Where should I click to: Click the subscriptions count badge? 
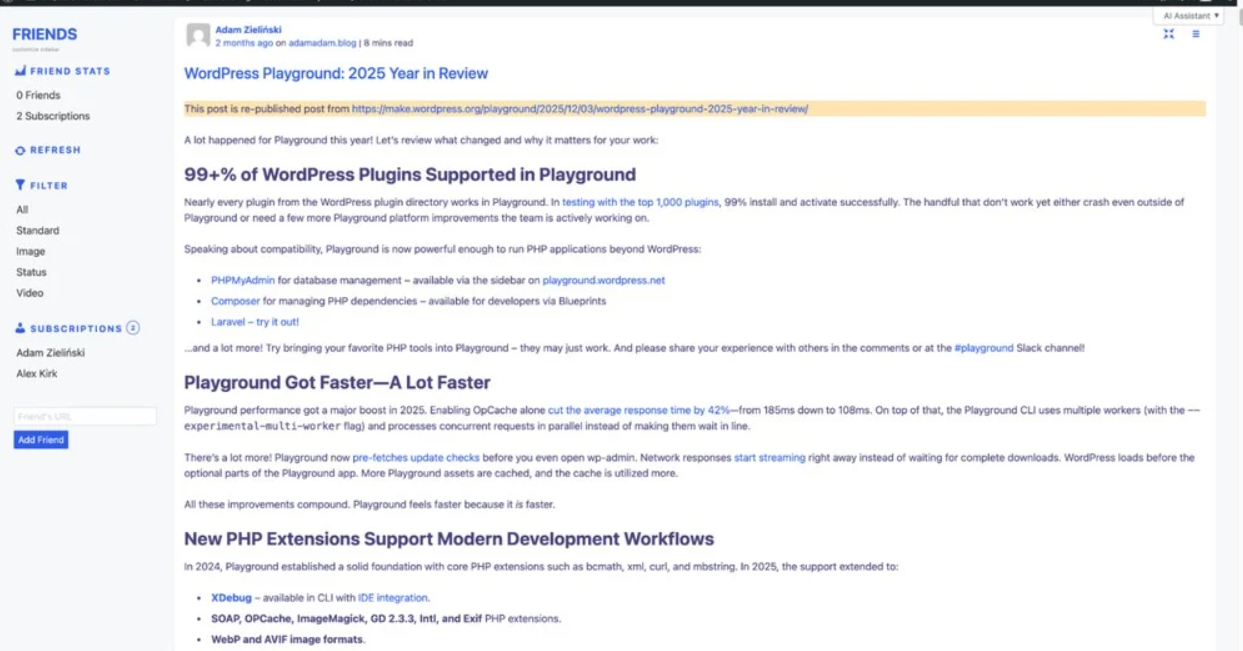[x=133, y=328]
